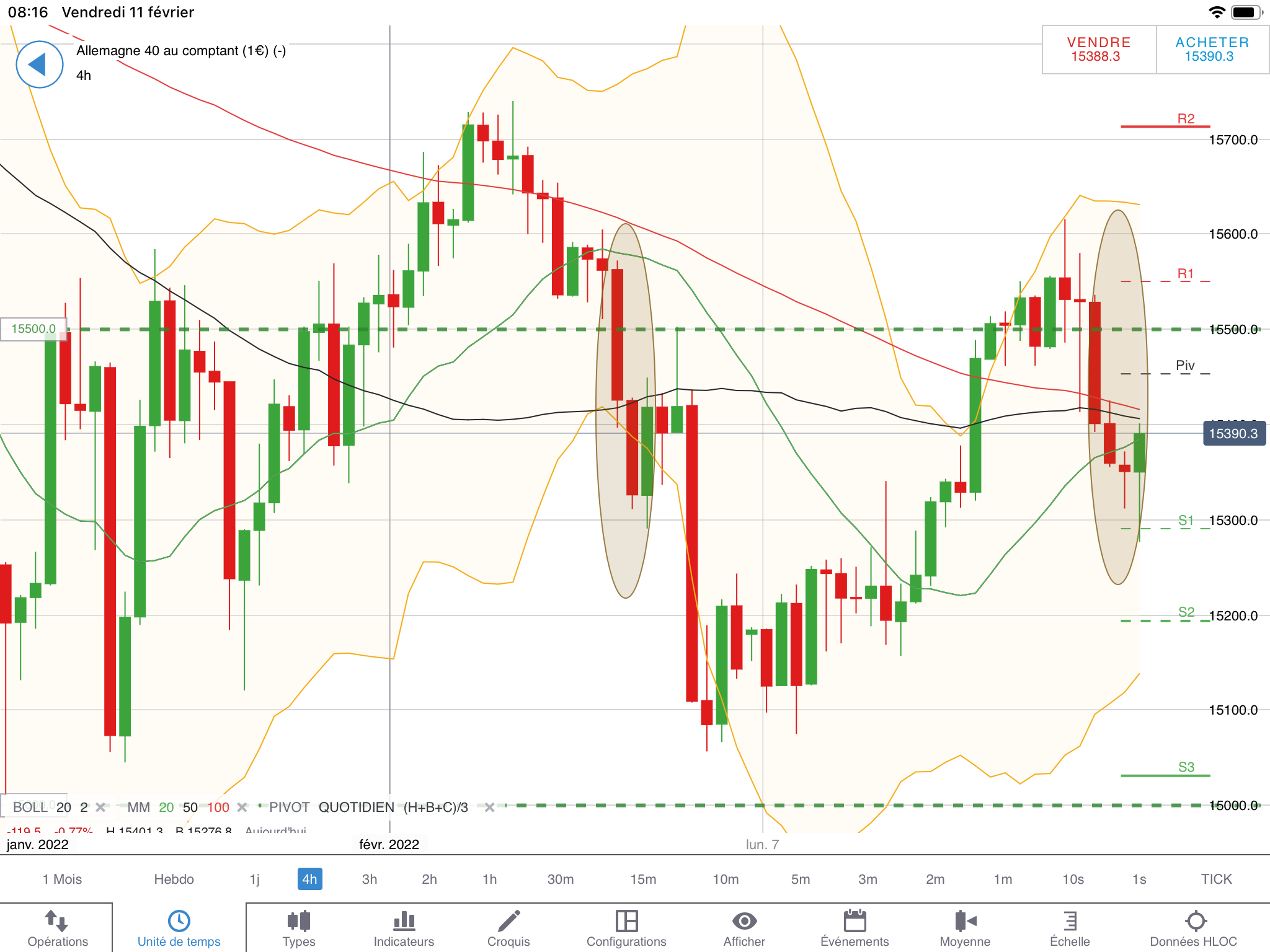Image resolution: width=1270 pixels, height=952 pixels.
Task: Open the Échelle scale settings
Action: point(1070,928)
